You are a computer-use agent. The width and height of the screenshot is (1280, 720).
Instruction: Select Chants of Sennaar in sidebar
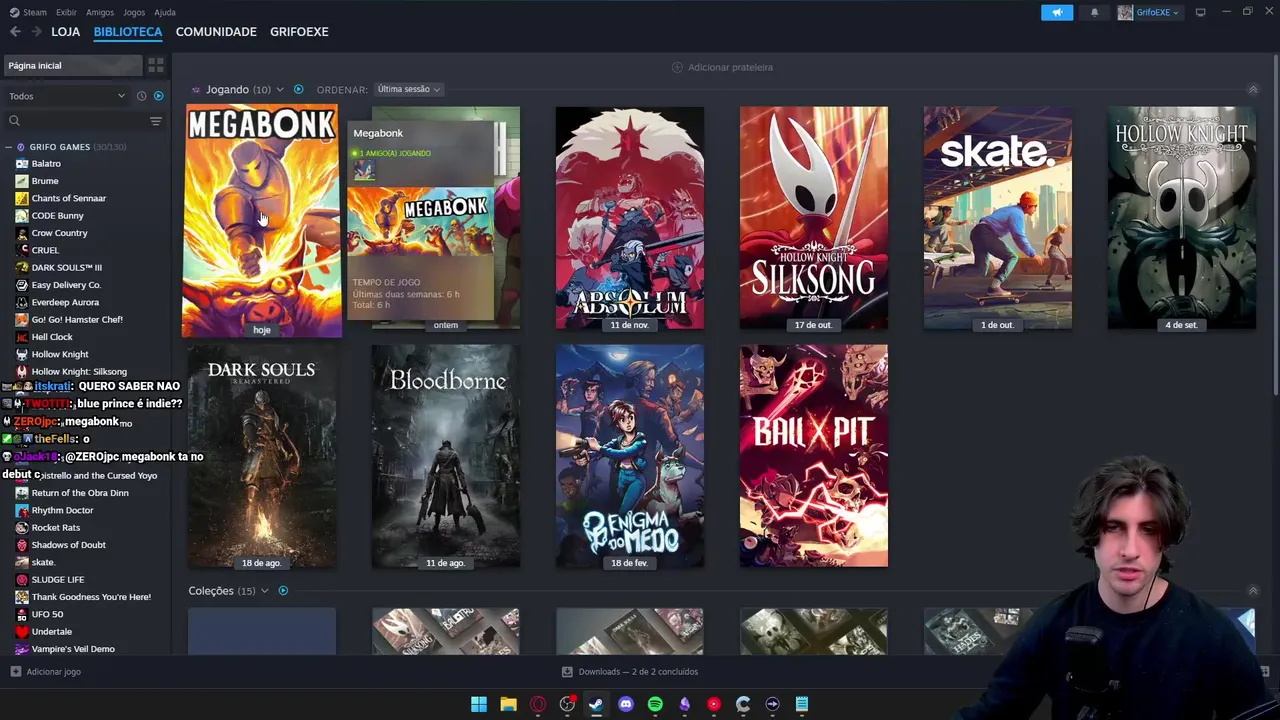(68, 198)
